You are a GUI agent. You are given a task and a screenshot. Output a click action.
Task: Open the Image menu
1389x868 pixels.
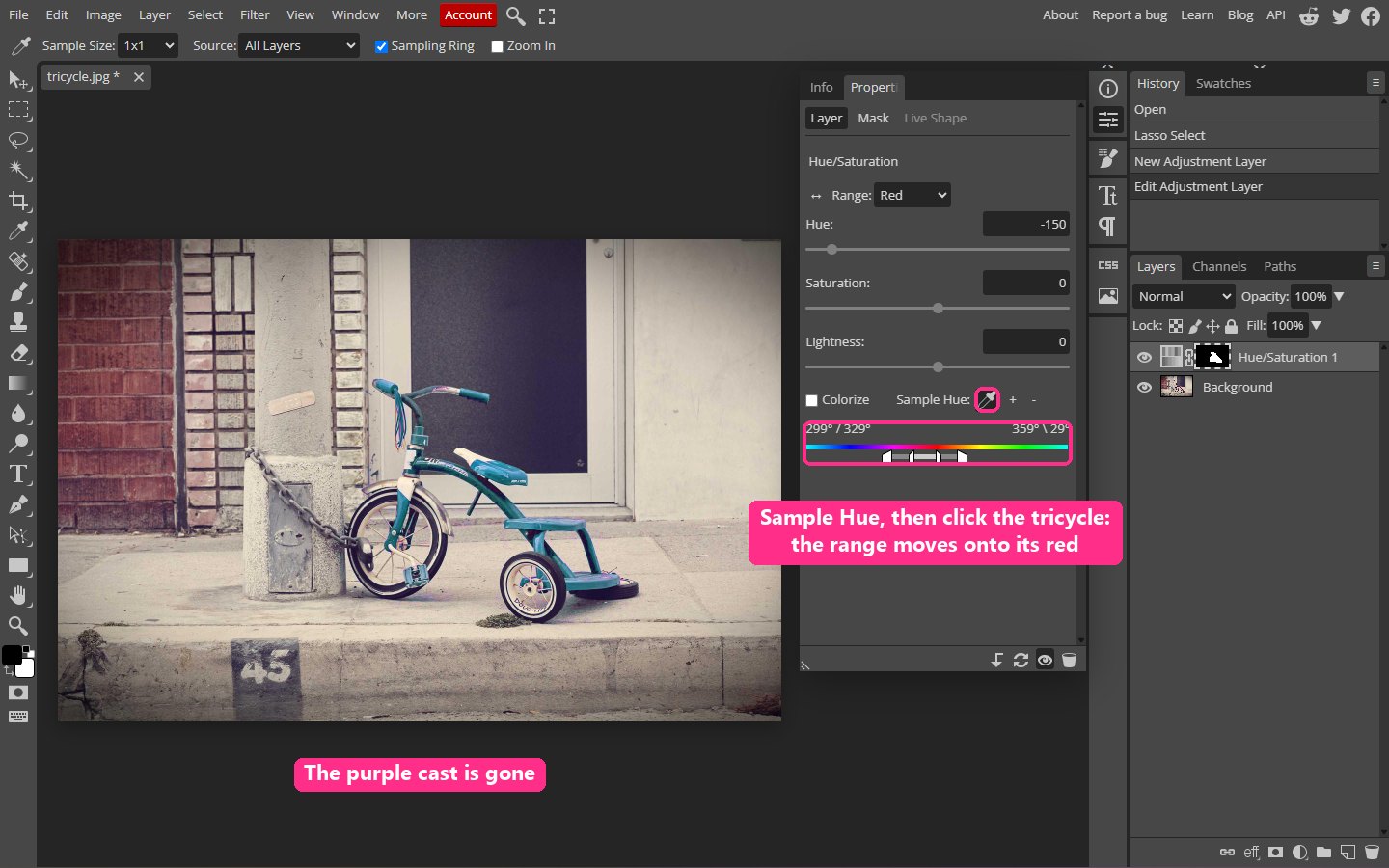click(x=103, y=14)
